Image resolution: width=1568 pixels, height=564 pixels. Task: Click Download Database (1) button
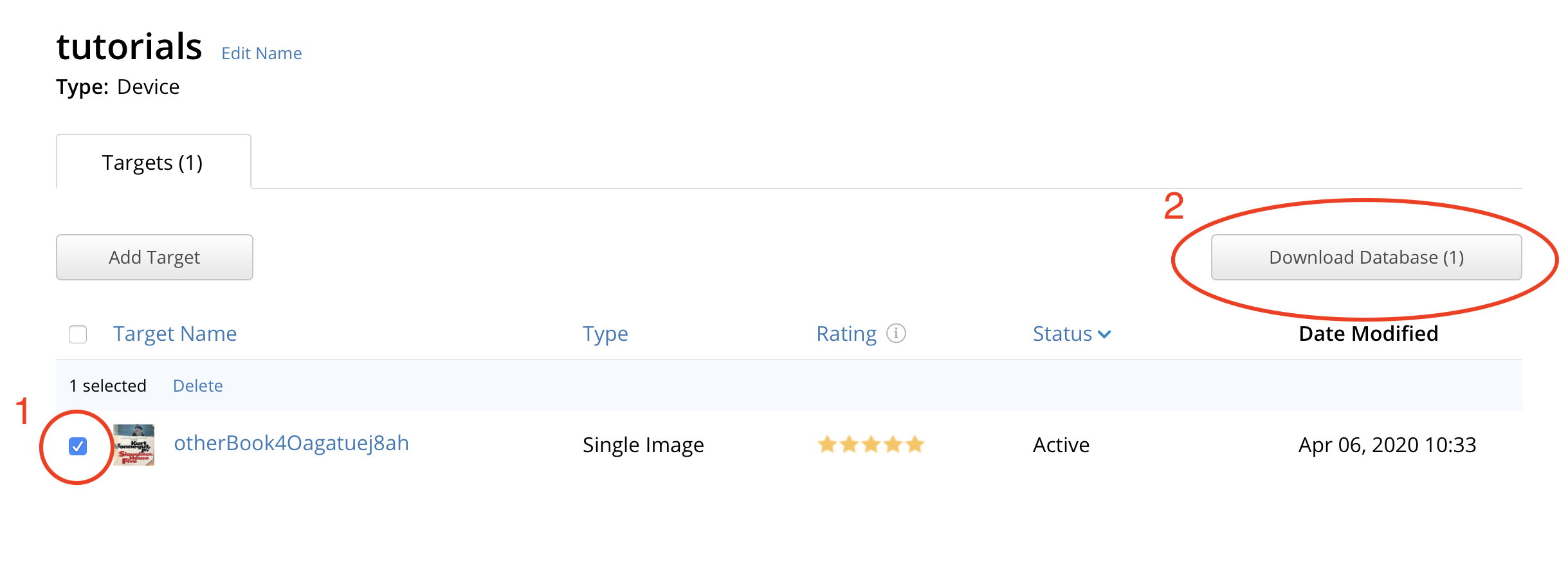[1366, 257]
